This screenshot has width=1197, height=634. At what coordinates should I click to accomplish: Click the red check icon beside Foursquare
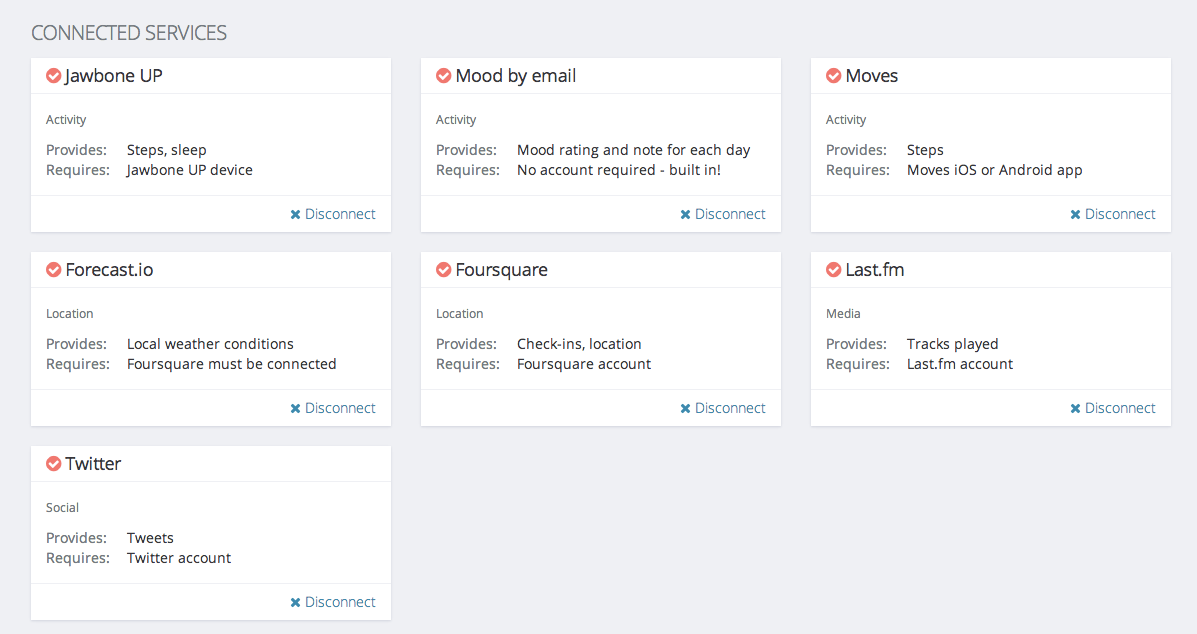tap(444, 269)
